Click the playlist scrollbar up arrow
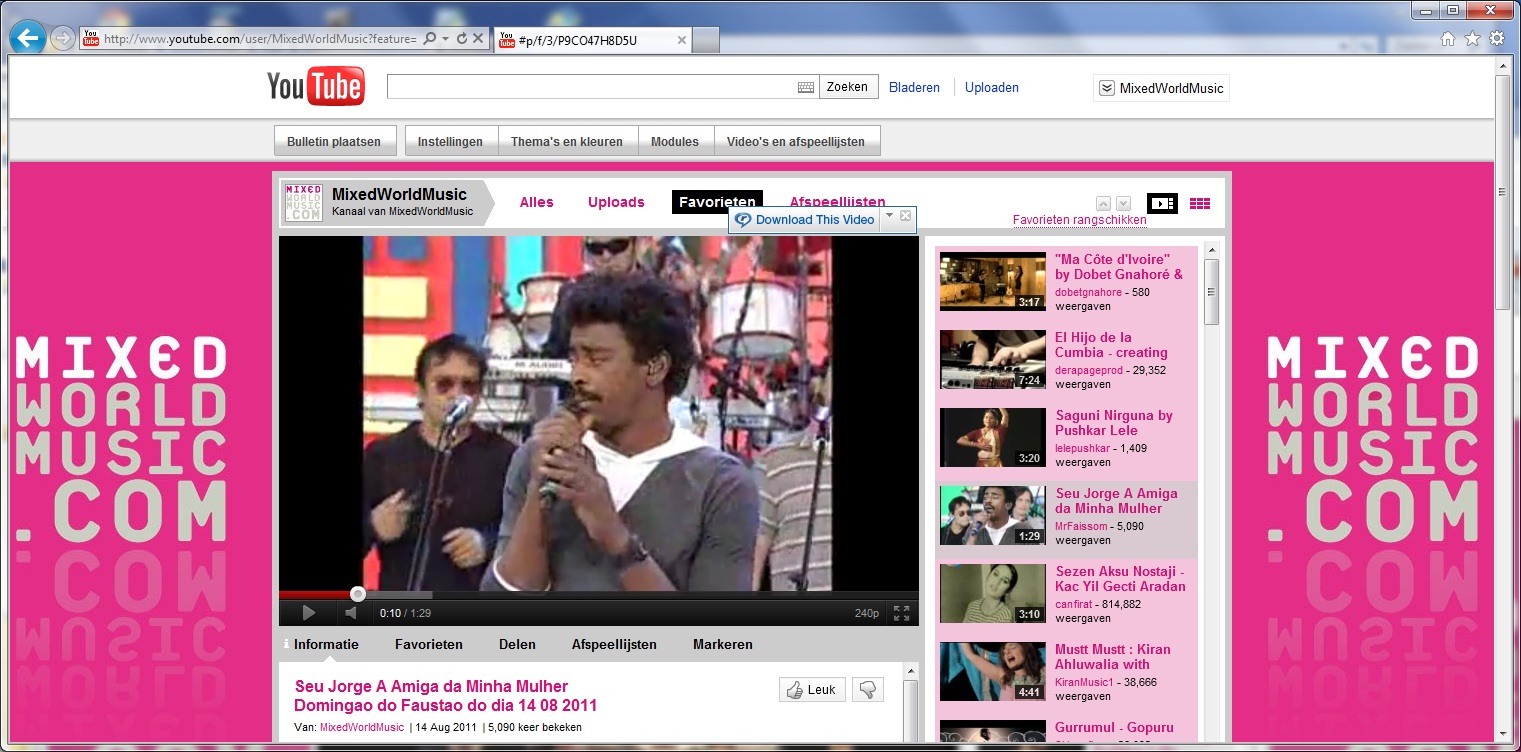Image resolution: width=1521 pixels, height=752 pixels. point(1211,249)
